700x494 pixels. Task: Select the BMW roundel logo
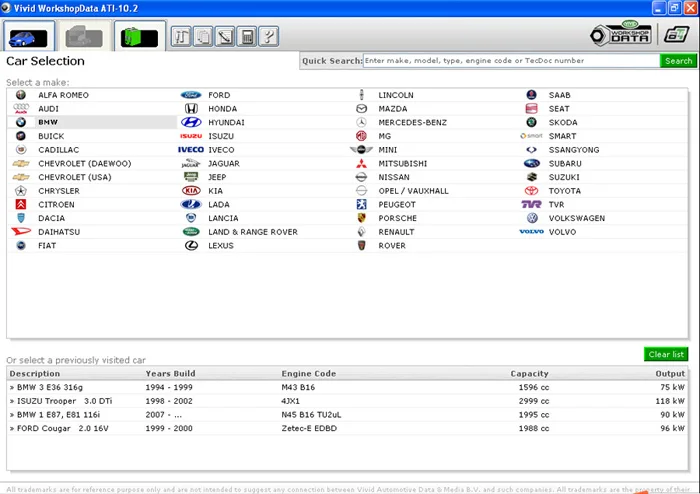coord(21,122)
